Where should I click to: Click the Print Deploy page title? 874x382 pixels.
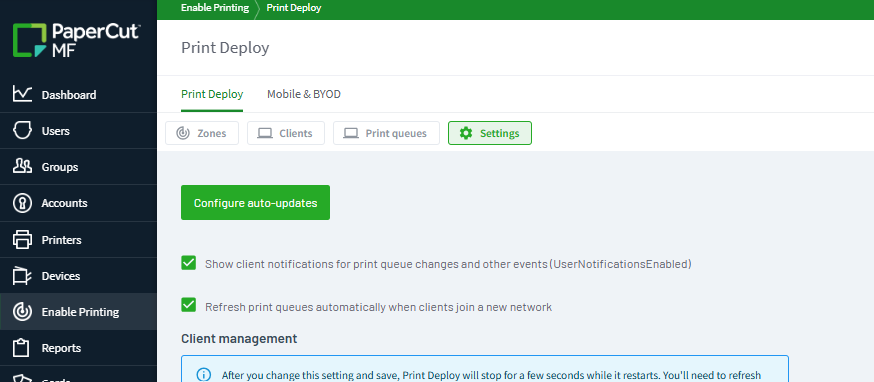(x=225, y=48)
